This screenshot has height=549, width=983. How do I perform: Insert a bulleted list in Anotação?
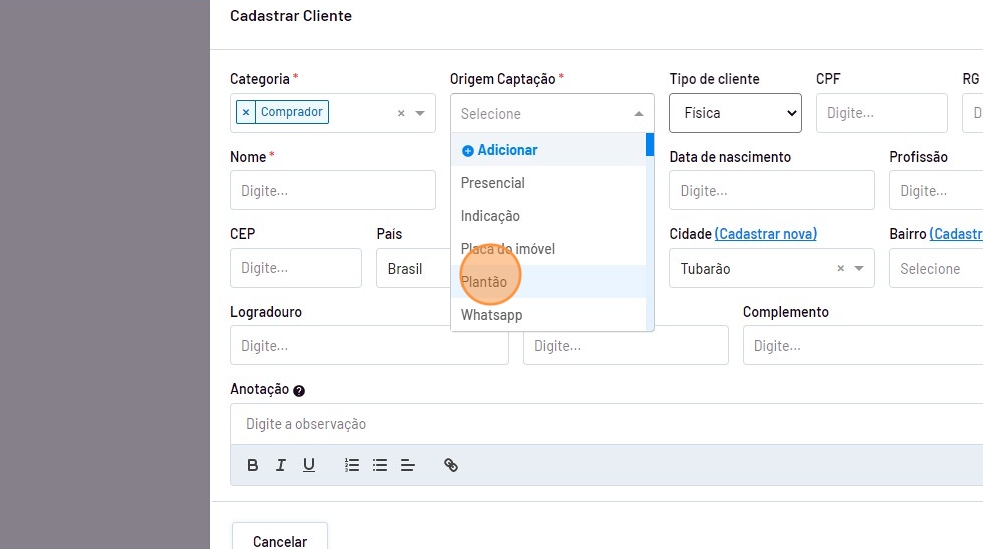coord(380,465)
